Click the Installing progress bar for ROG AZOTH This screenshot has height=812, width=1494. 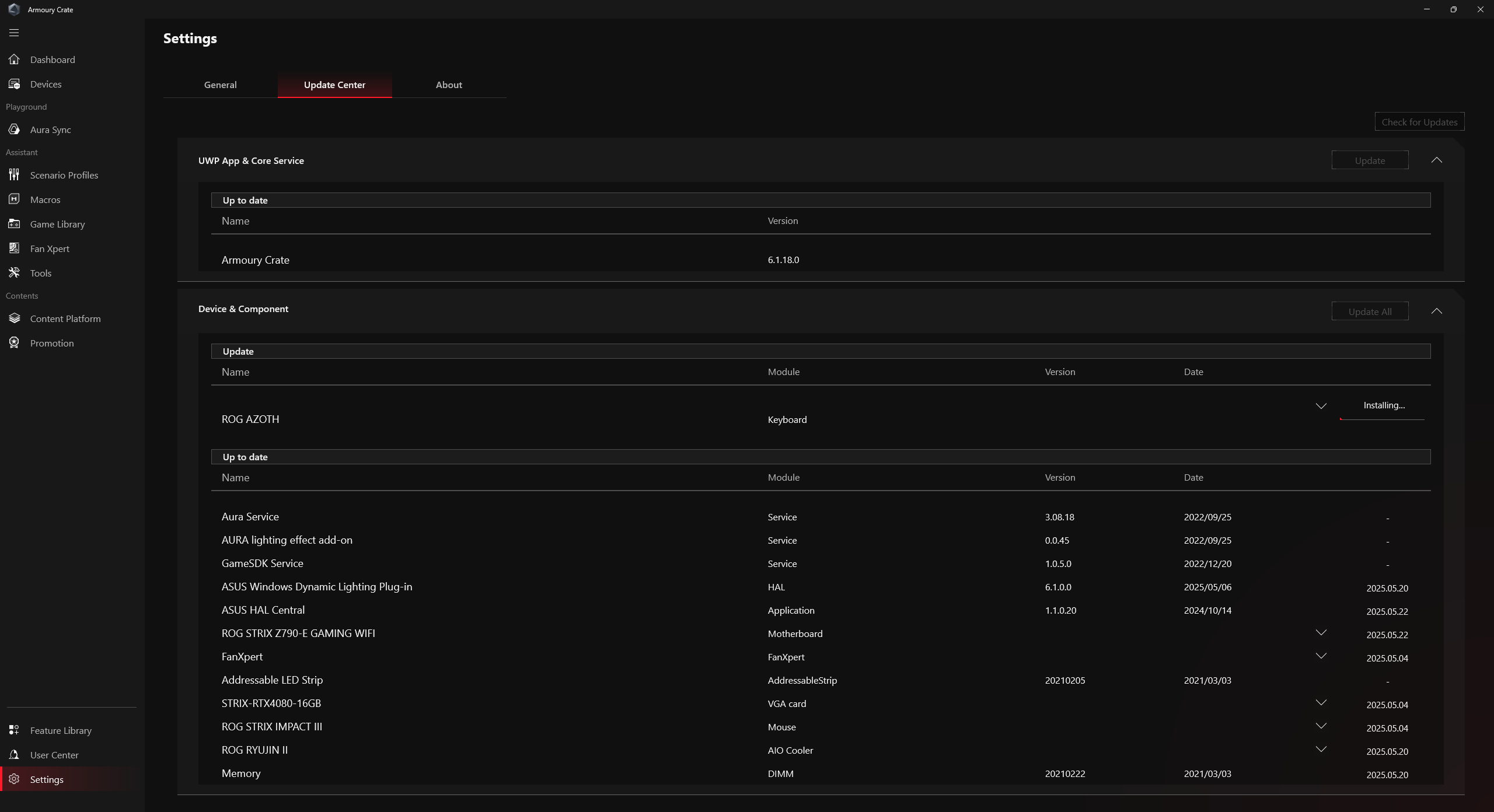pos(1382,419)
